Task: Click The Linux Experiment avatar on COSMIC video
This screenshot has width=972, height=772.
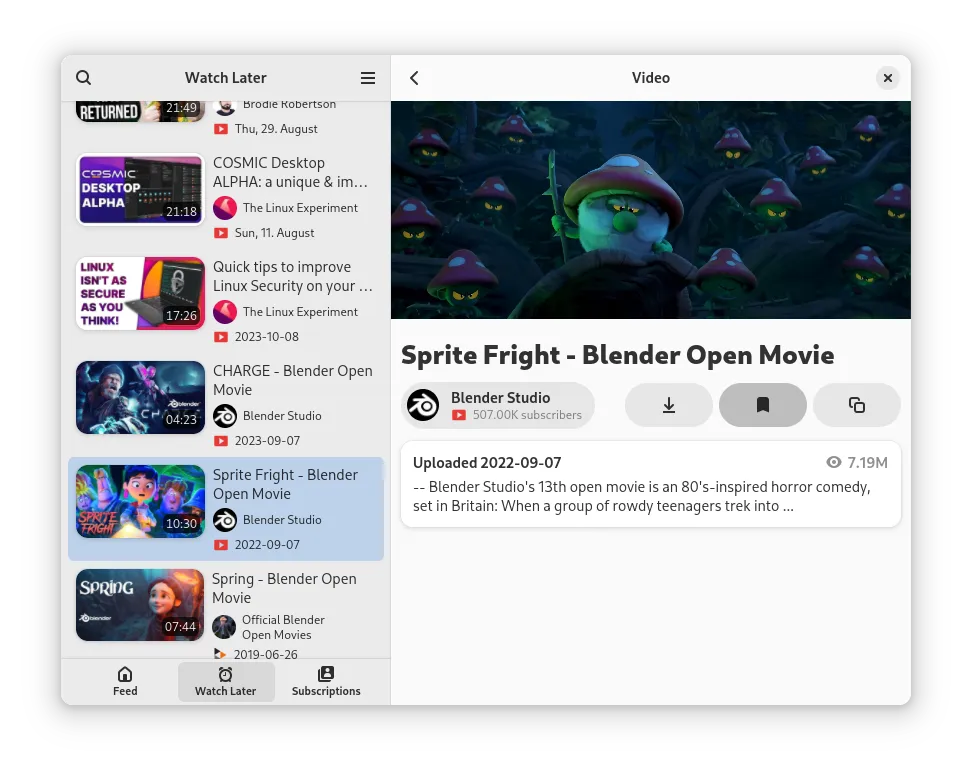Action: coord(225,208)
